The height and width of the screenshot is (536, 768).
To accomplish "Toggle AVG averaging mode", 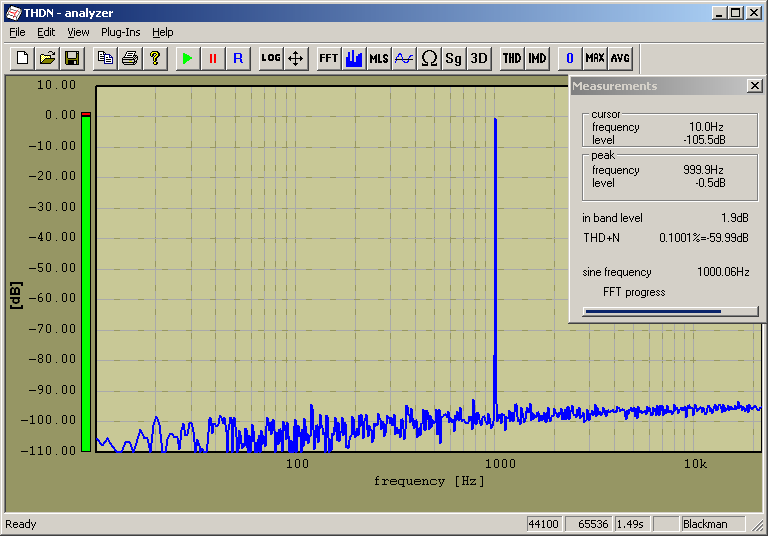I will 620,58.
